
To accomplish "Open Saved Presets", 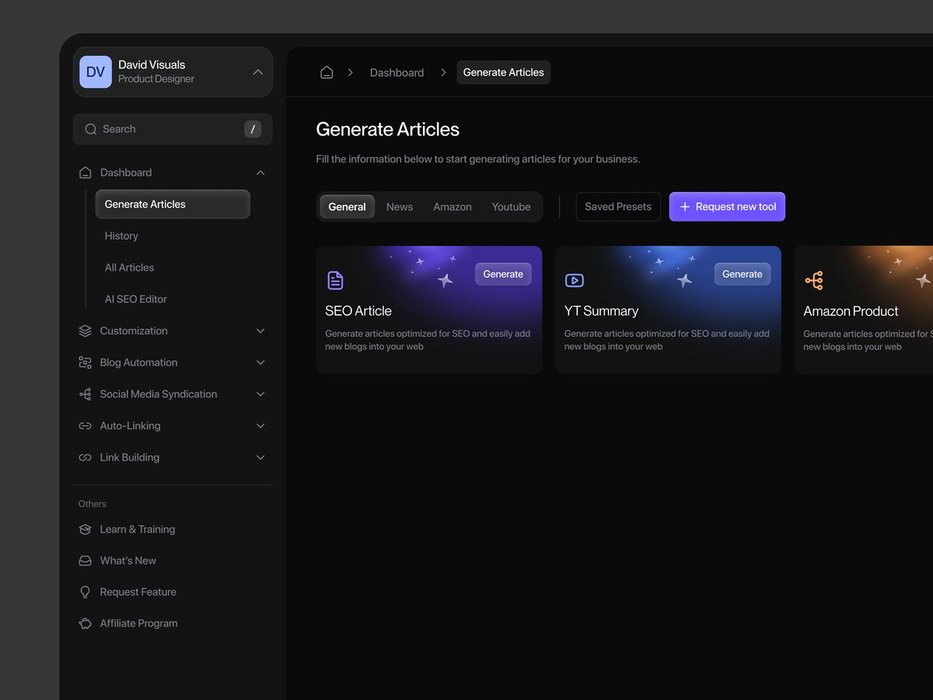I will (618, 207).
